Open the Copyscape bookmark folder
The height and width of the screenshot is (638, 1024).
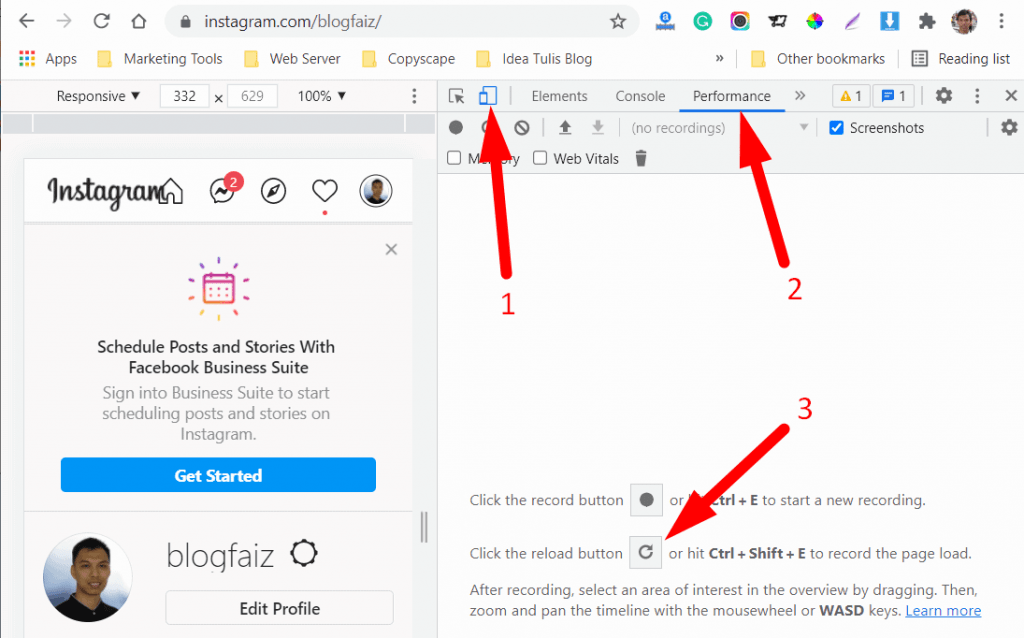(x=409, y=59)
